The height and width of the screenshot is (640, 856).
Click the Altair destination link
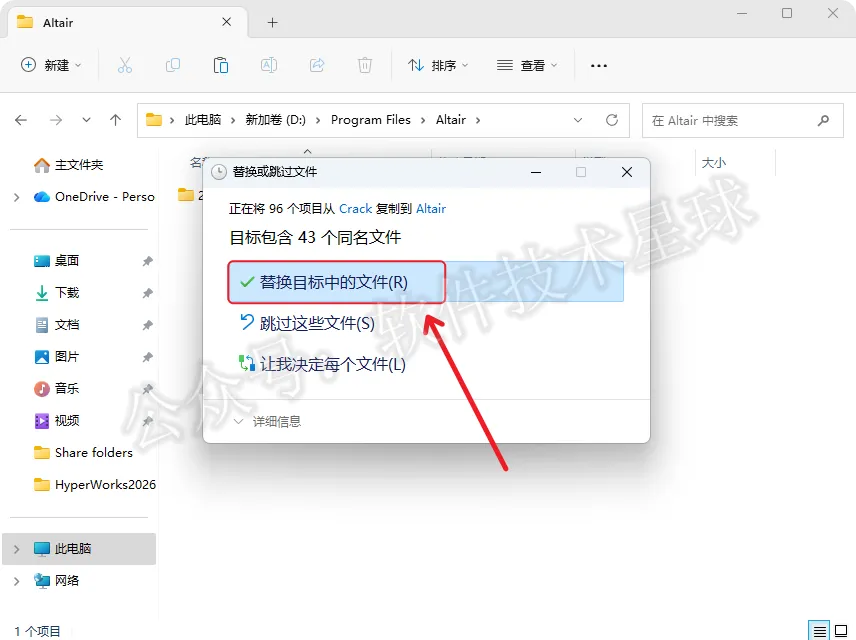coord(431,209)
